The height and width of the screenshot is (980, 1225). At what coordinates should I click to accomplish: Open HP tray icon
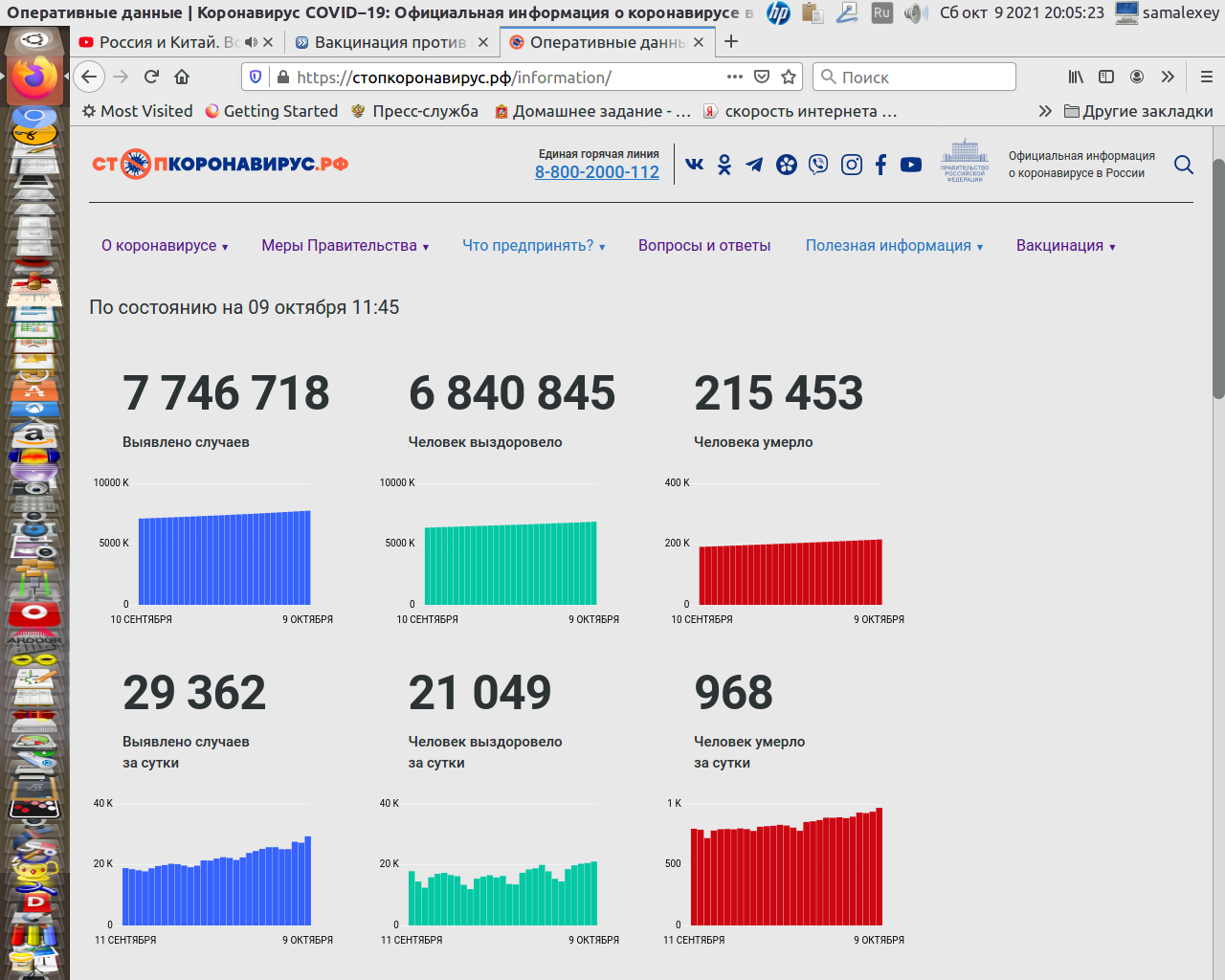pos(779,13)
